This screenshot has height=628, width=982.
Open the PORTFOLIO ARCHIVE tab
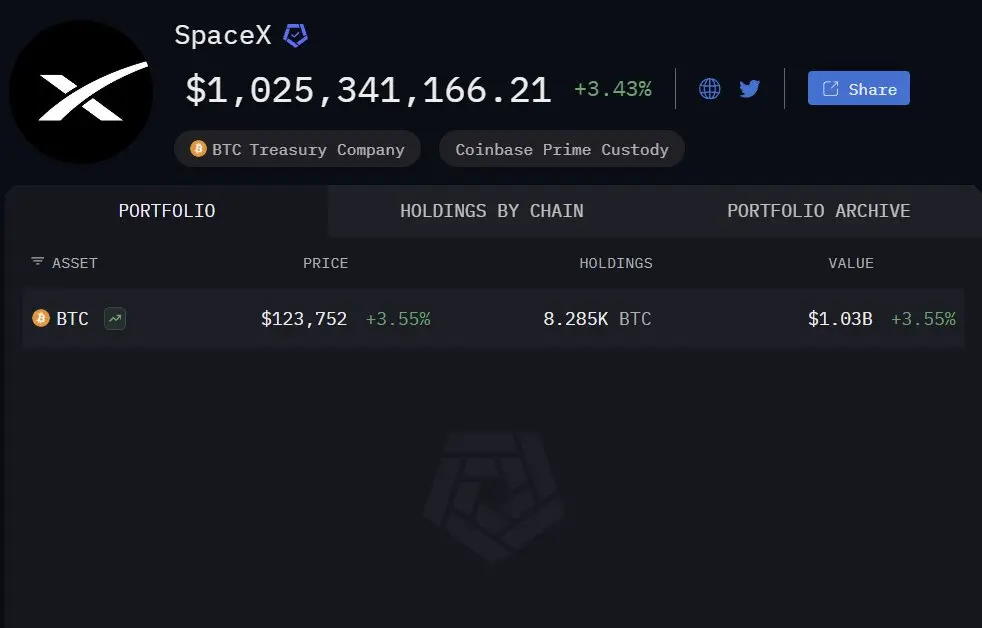tap(819, 211)
